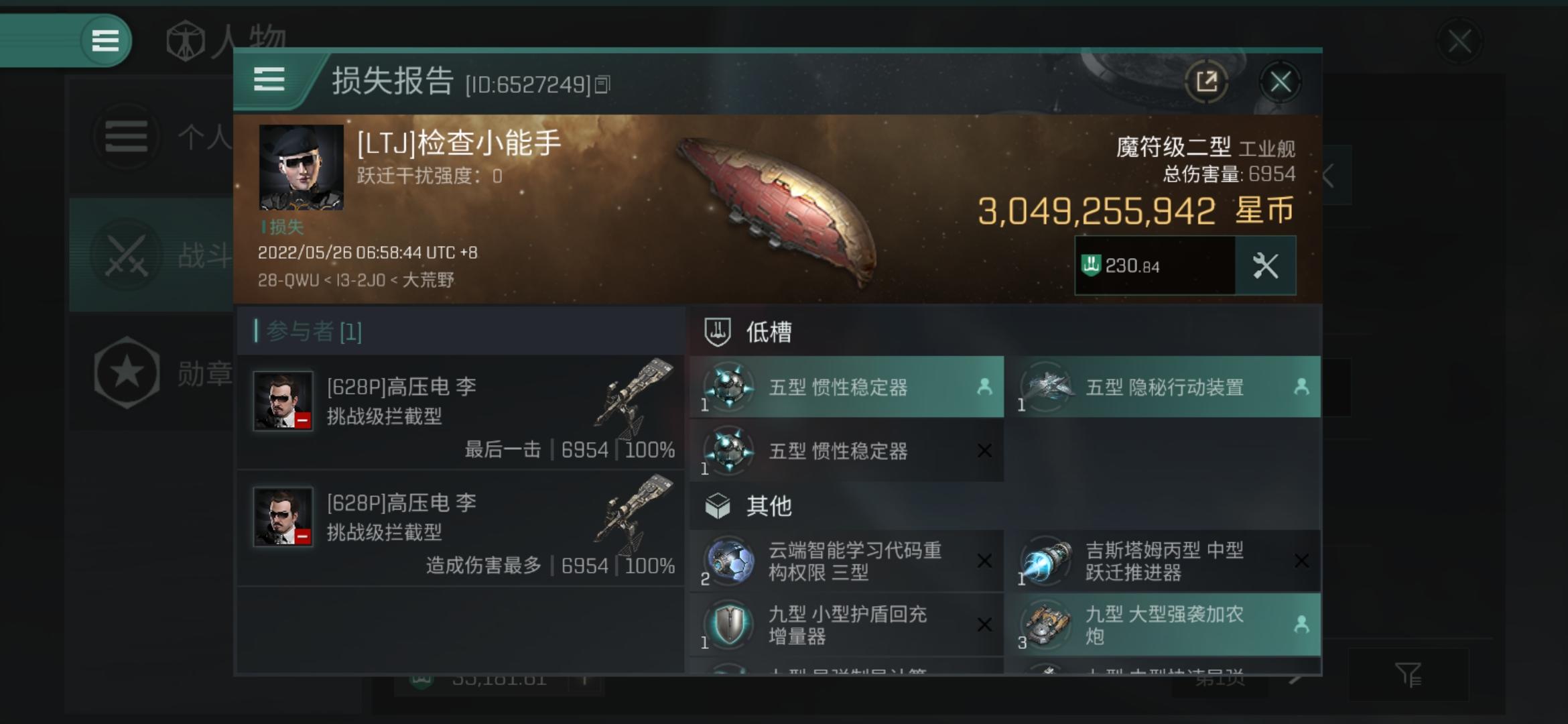Copy the report ID 6527249 icon
The height and width of the screenshot is (724, 1568).
pyautogui.click(x=602, y=84)
